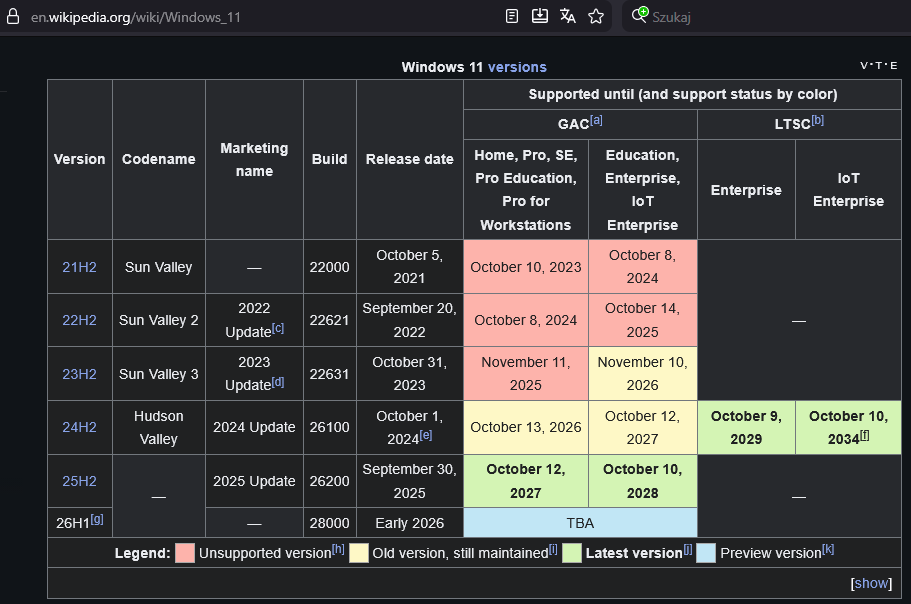Click the padlock site security icon

click(13, 17)
